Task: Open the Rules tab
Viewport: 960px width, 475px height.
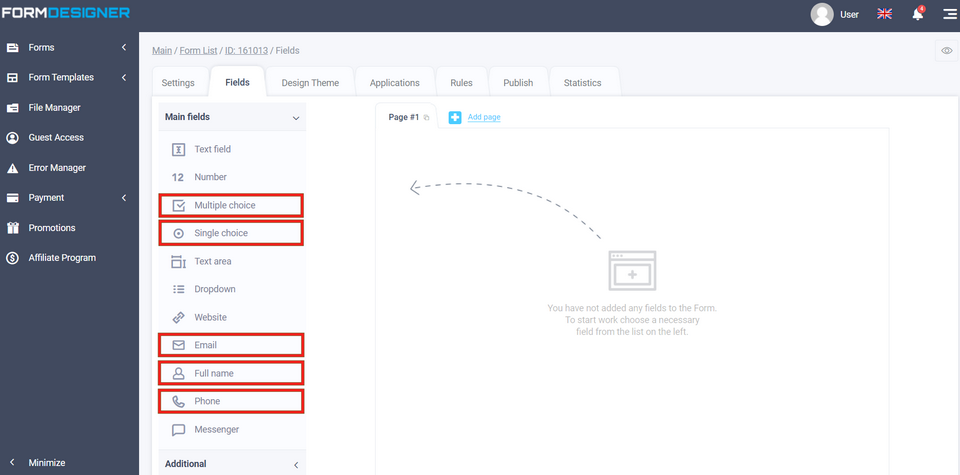Action: [x=461, y=83]
